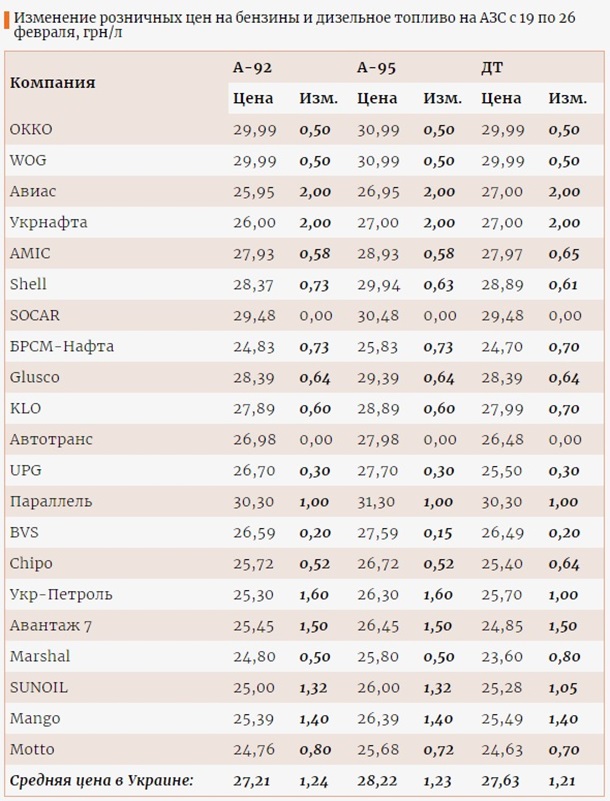Click the Укр-Петроль company name
Image resolution: width=610 pixels, height=801 pixels.
[60, 594]
